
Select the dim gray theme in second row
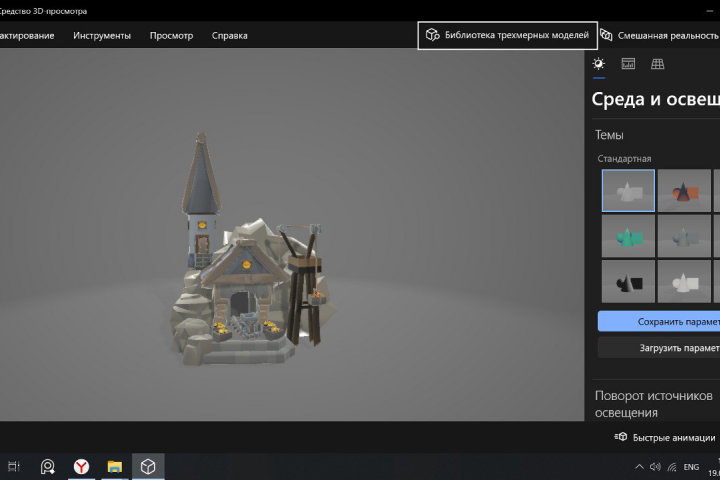tap(684, 236)
